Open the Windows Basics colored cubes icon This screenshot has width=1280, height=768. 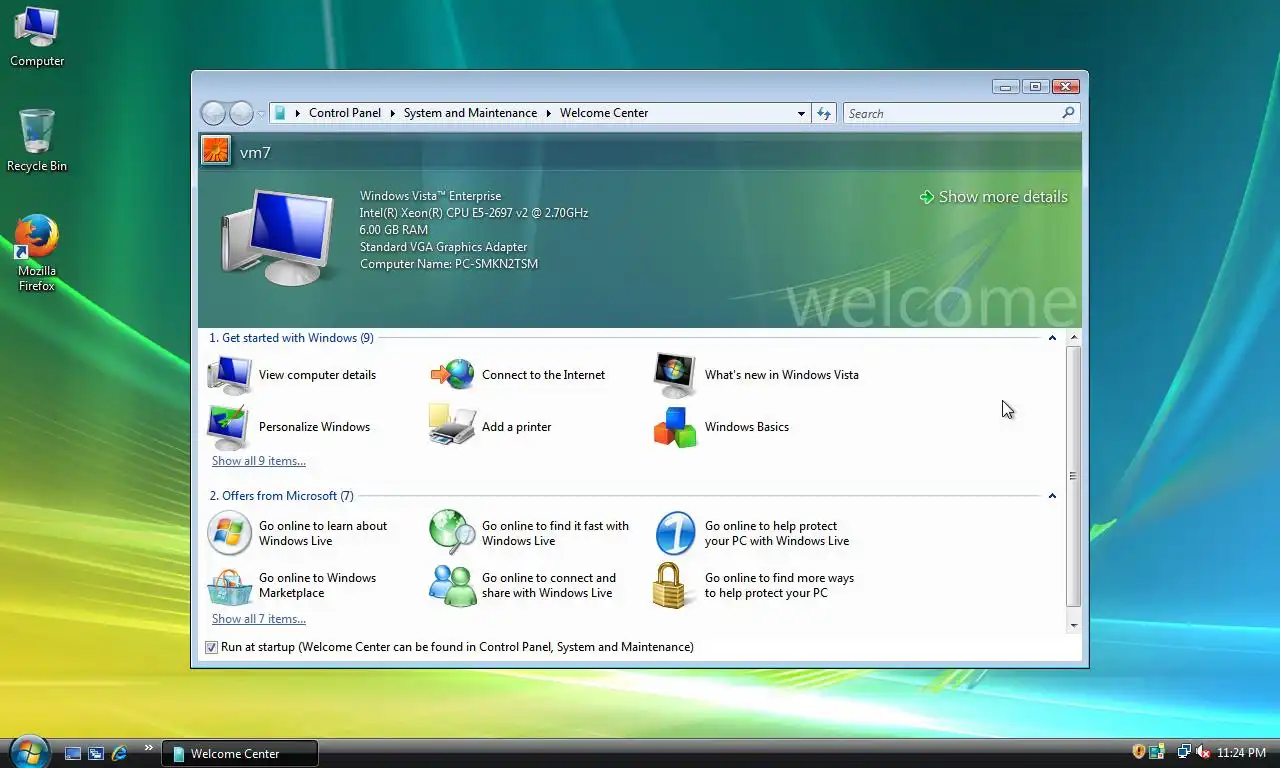pyautogui.click(x=675, y=427)
